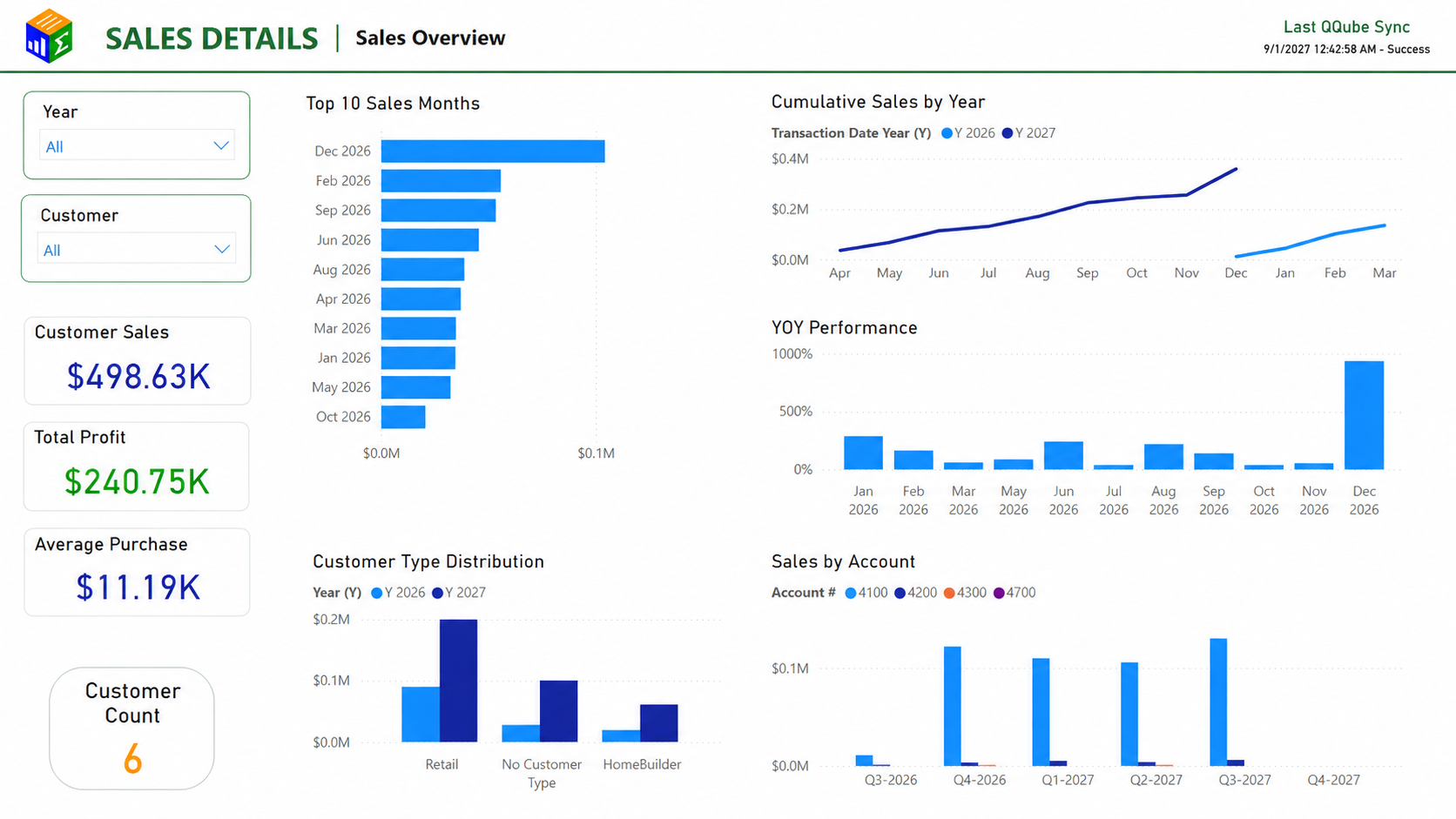Select the 4300 account legend marker

[949, 593]
